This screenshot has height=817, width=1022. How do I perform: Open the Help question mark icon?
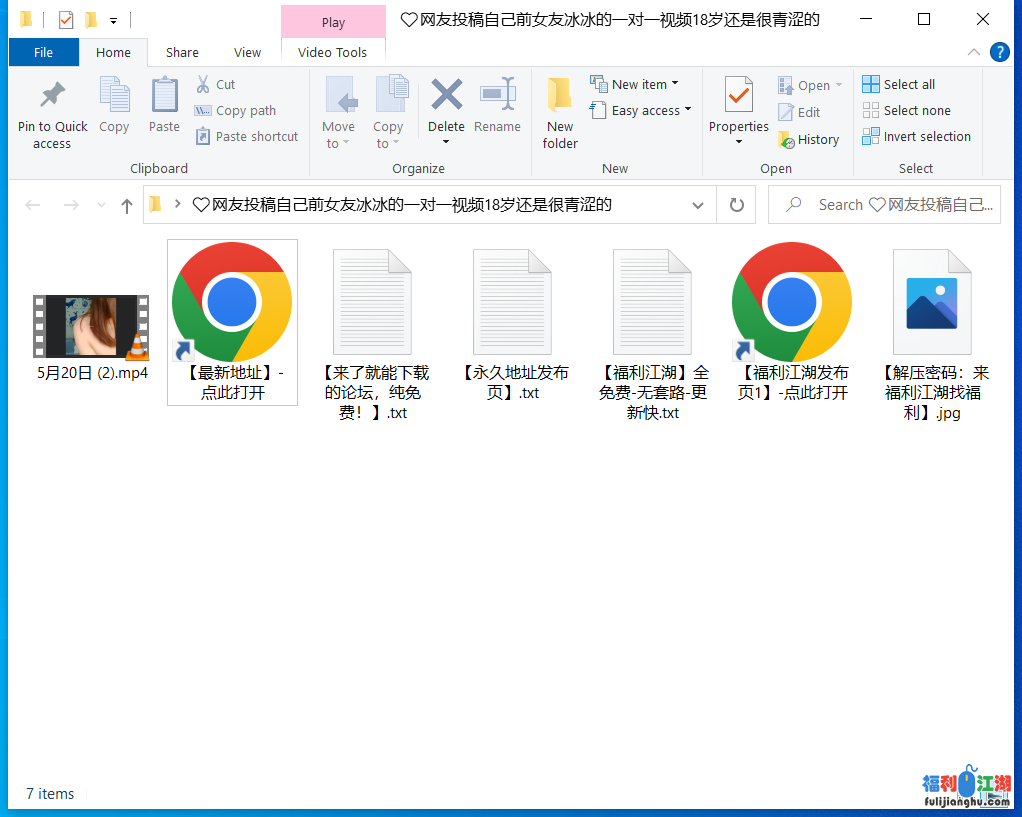coord(999,53)
